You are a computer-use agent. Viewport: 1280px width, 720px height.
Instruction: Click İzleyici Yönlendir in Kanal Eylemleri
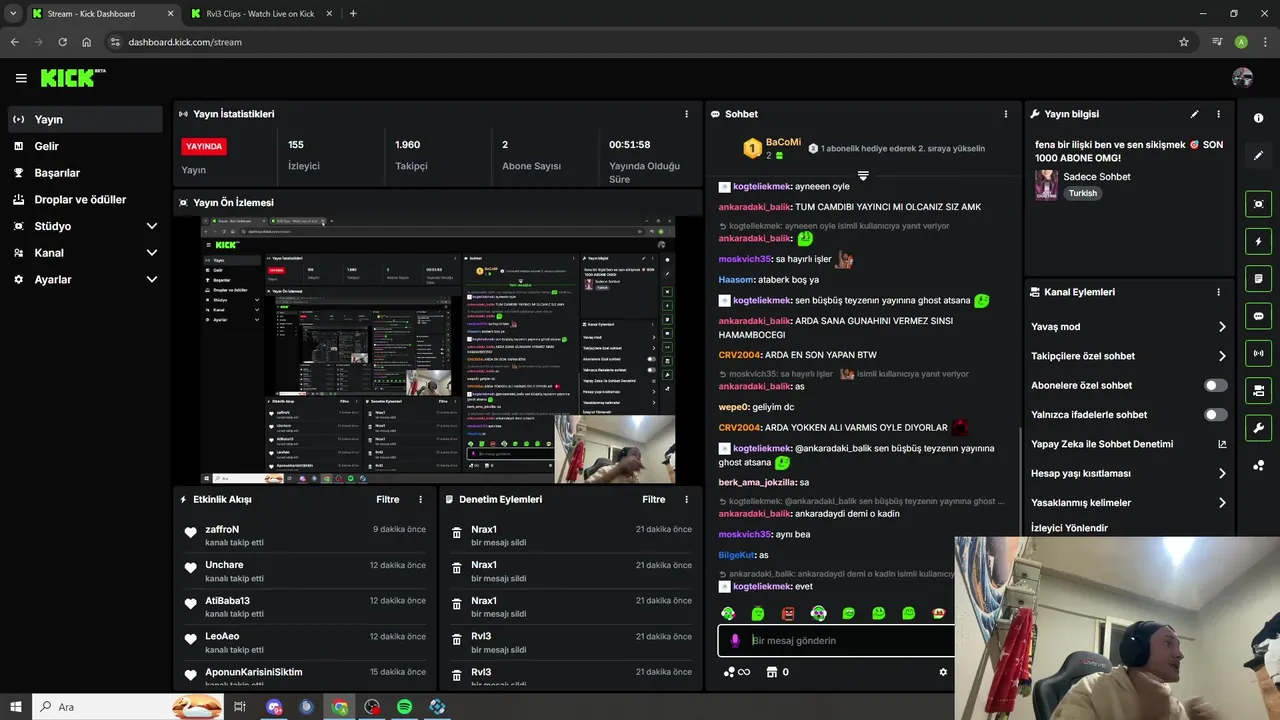[x=1069, y=528]
